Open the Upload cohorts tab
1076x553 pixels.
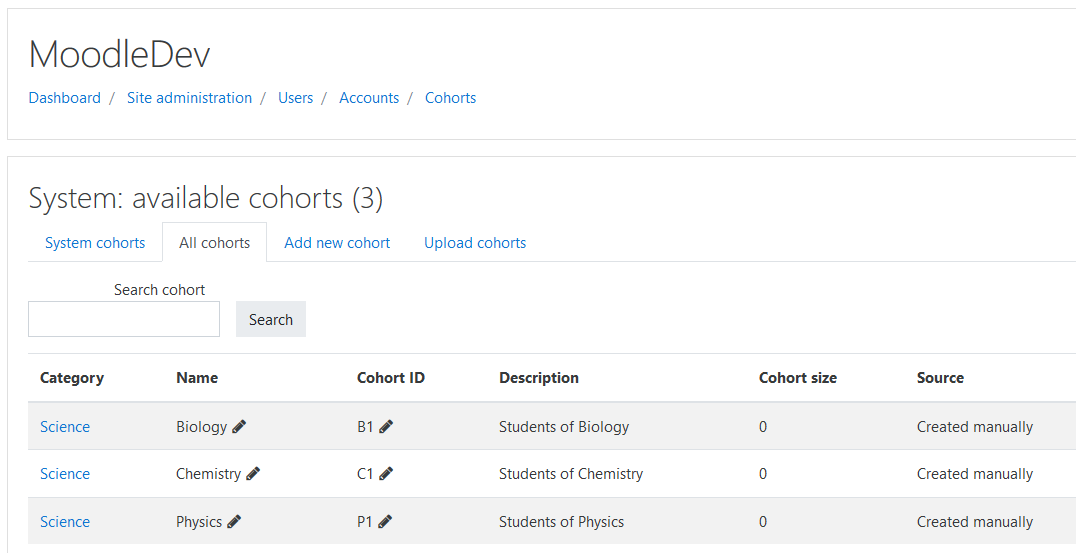(x=475, y=243)
